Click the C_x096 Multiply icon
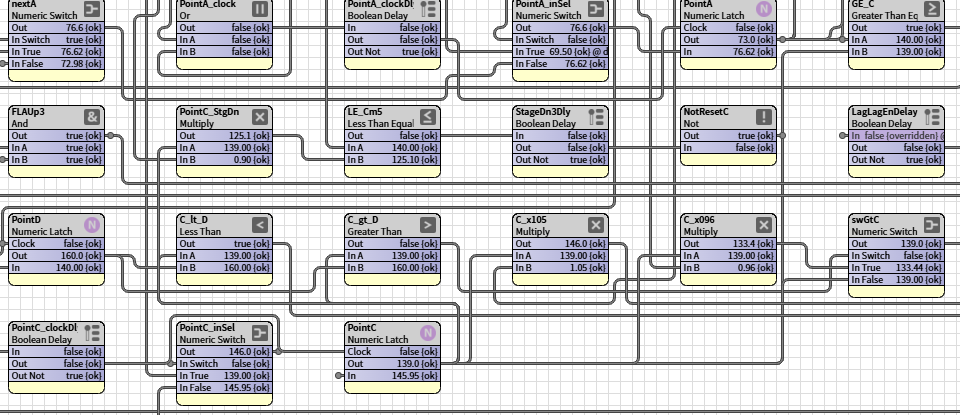The width and height of the screenshot is (960, 415). (x=763, y=225)
